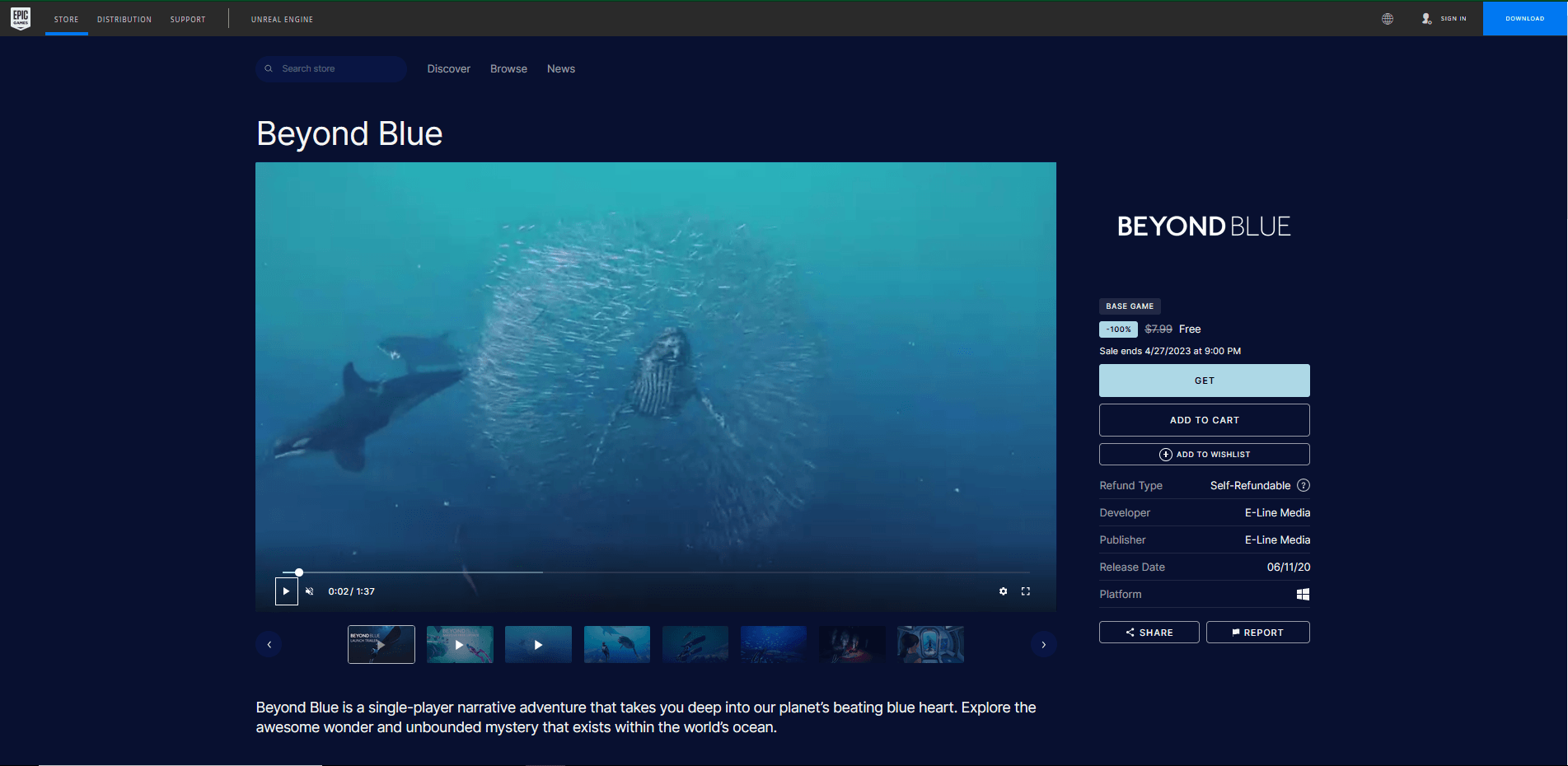Show next media thumbnails
This screenshot has width=1568, height=766.
1043,645
